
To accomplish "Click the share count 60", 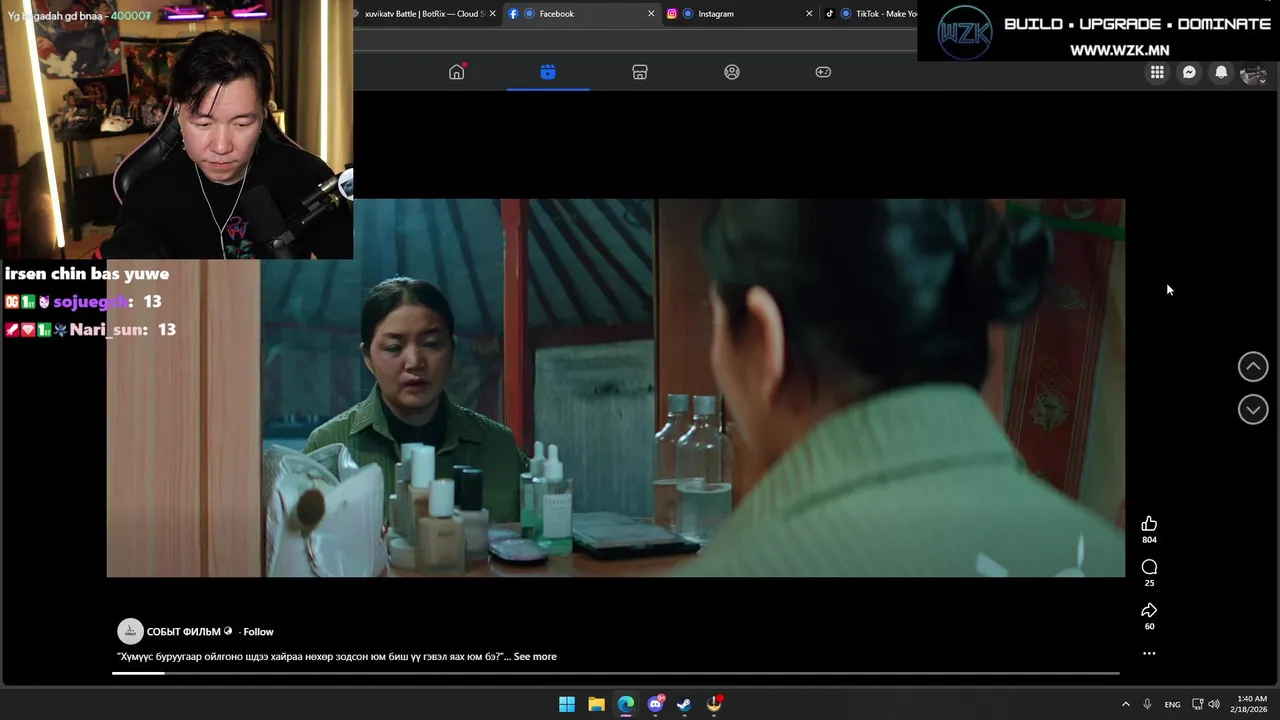I will (1149, 627).
